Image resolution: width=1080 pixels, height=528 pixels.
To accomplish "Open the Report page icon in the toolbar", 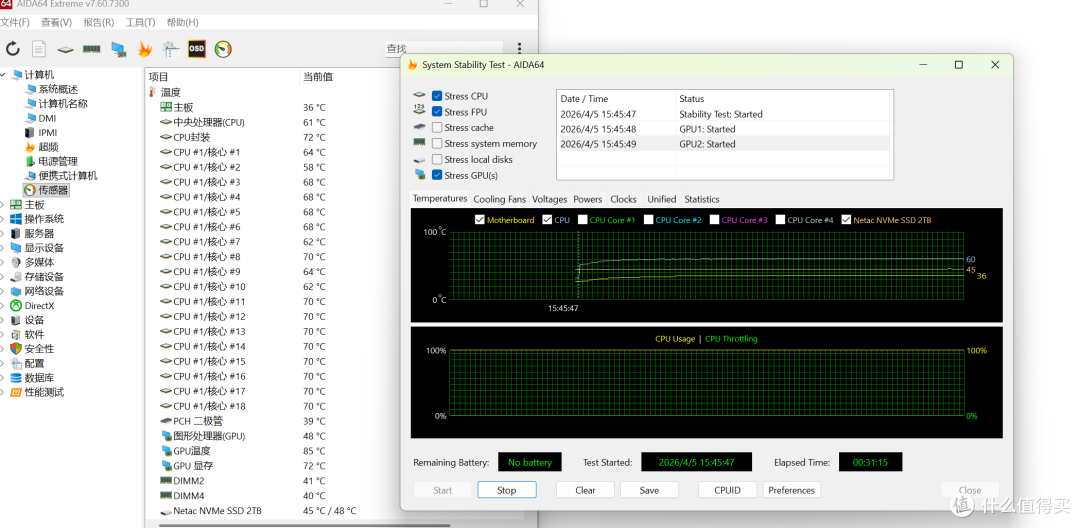I will tap(39, 49).
